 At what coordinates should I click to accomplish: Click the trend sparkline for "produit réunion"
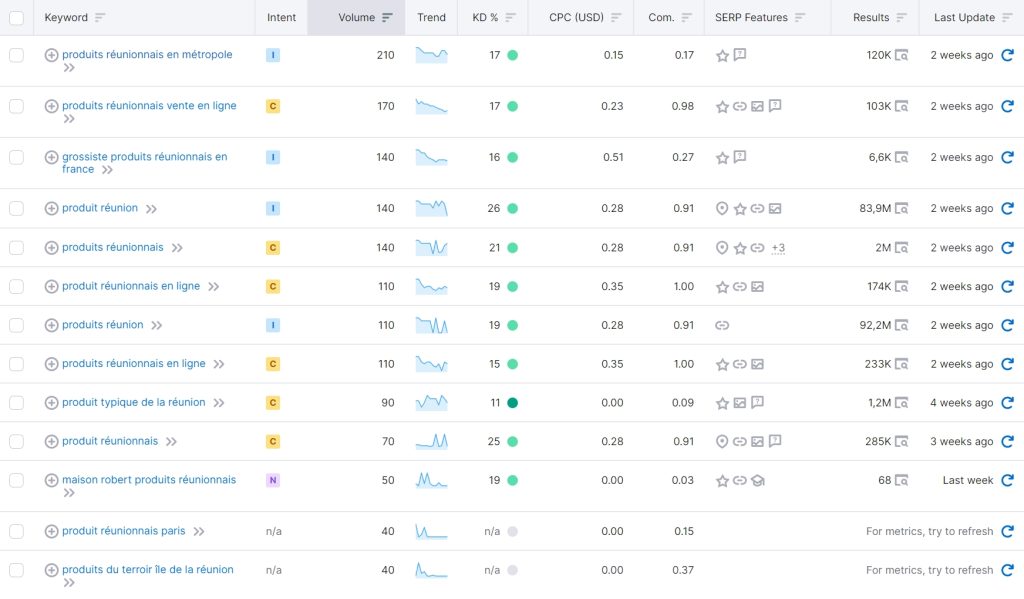pos(431,208)
